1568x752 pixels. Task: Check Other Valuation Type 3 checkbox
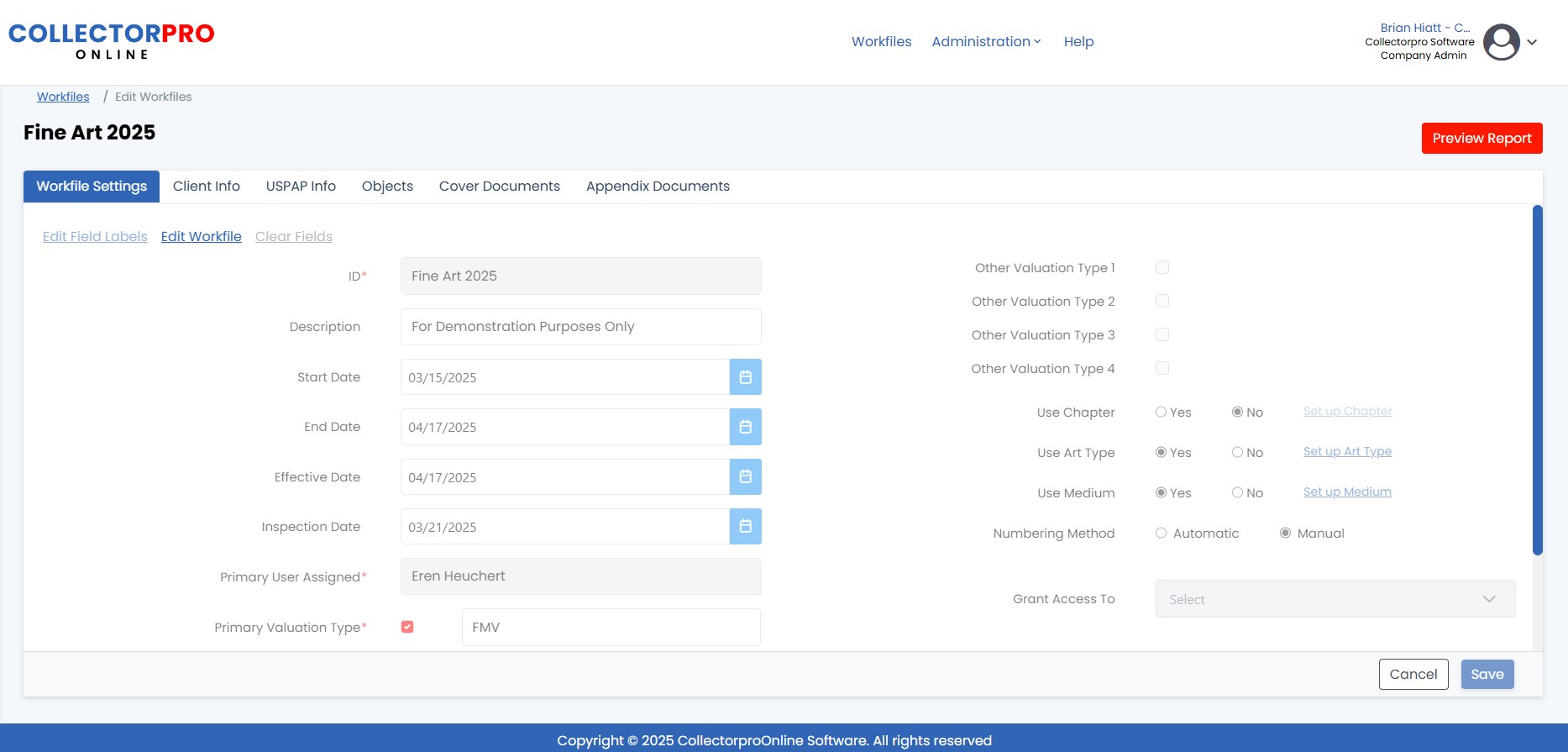(1162, 334)
